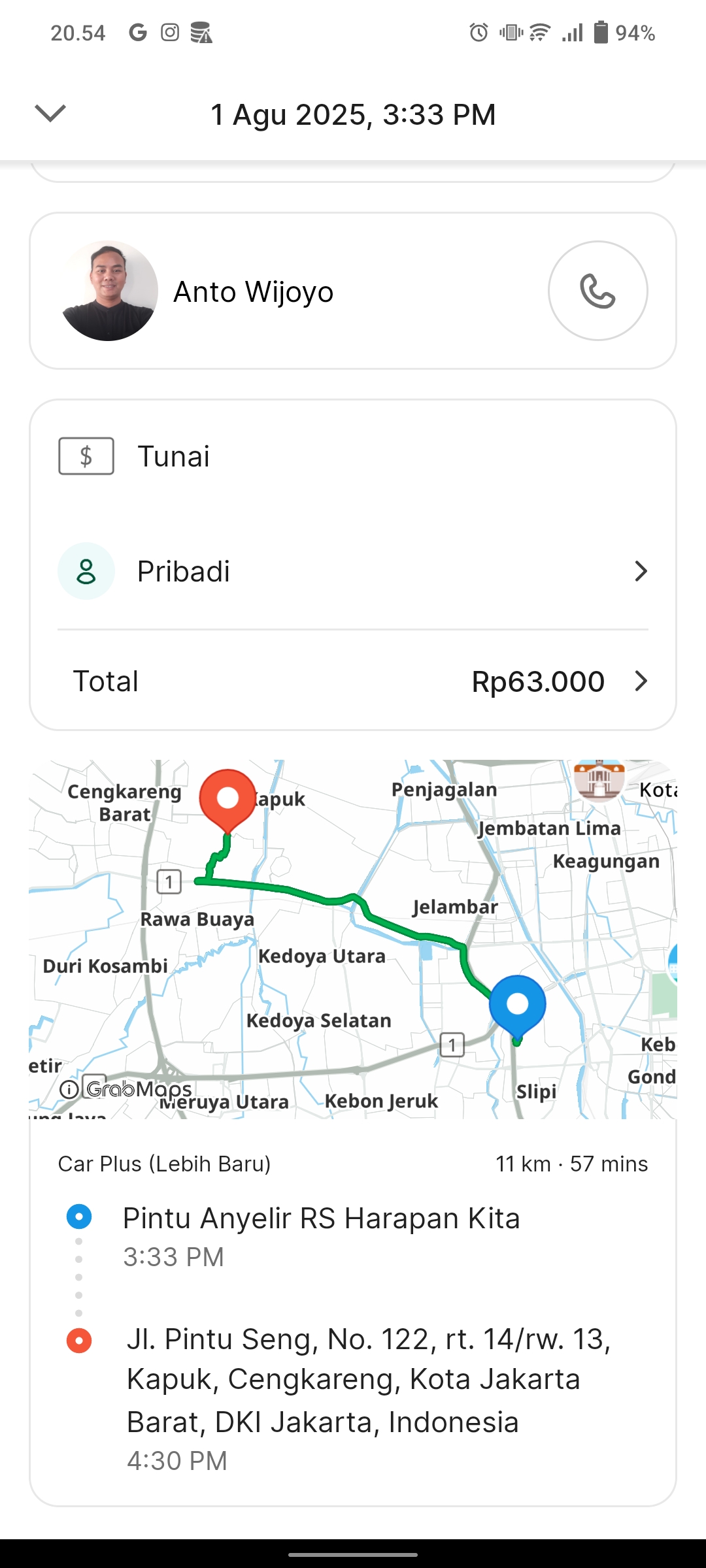
Task: Tap the Instagram notification icon in status bar
Action: (170, 32)
